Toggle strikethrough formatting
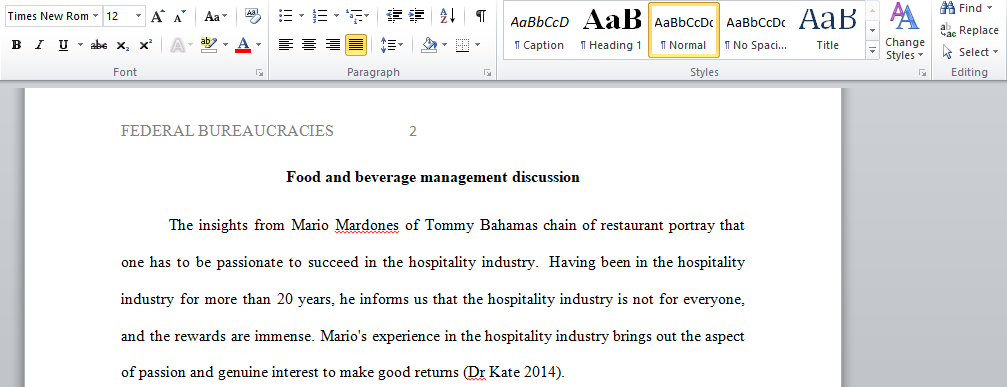The width and height of the screenshot is (1007, 387). (x=98, y=45)
